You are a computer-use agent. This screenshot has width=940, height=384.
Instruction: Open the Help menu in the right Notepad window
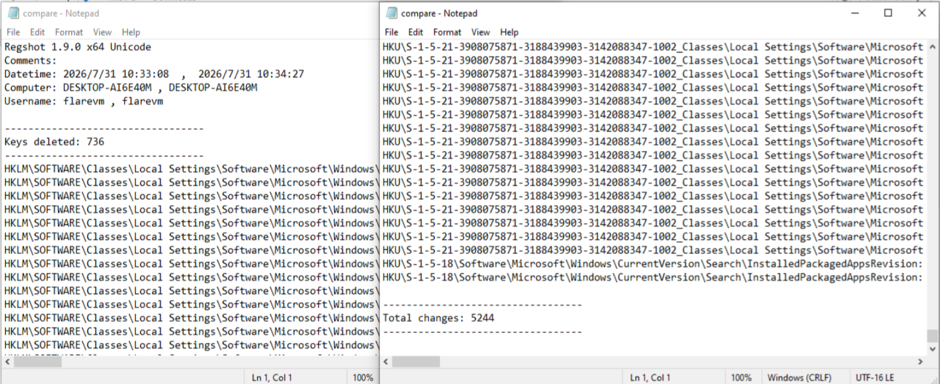coord(509,32)
